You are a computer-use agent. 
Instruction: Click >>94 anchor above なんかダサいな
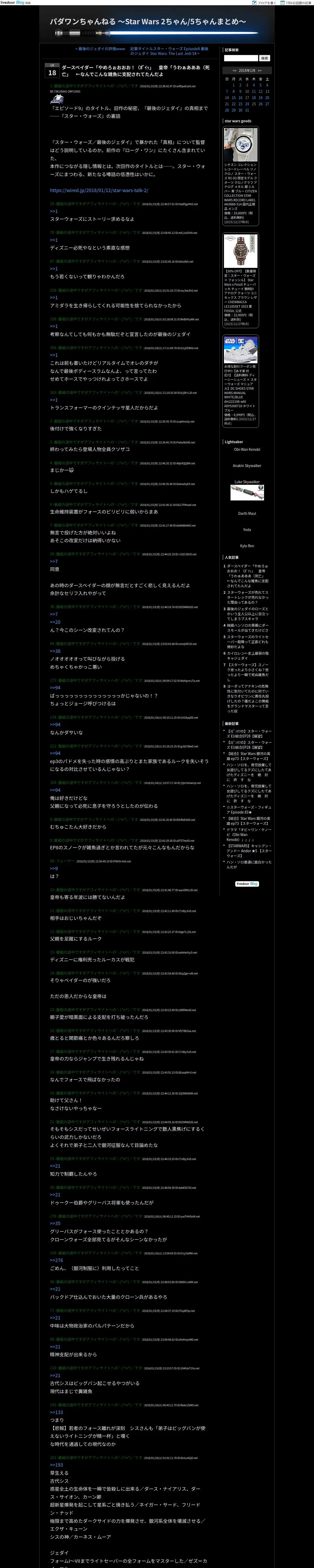point(55,724)
